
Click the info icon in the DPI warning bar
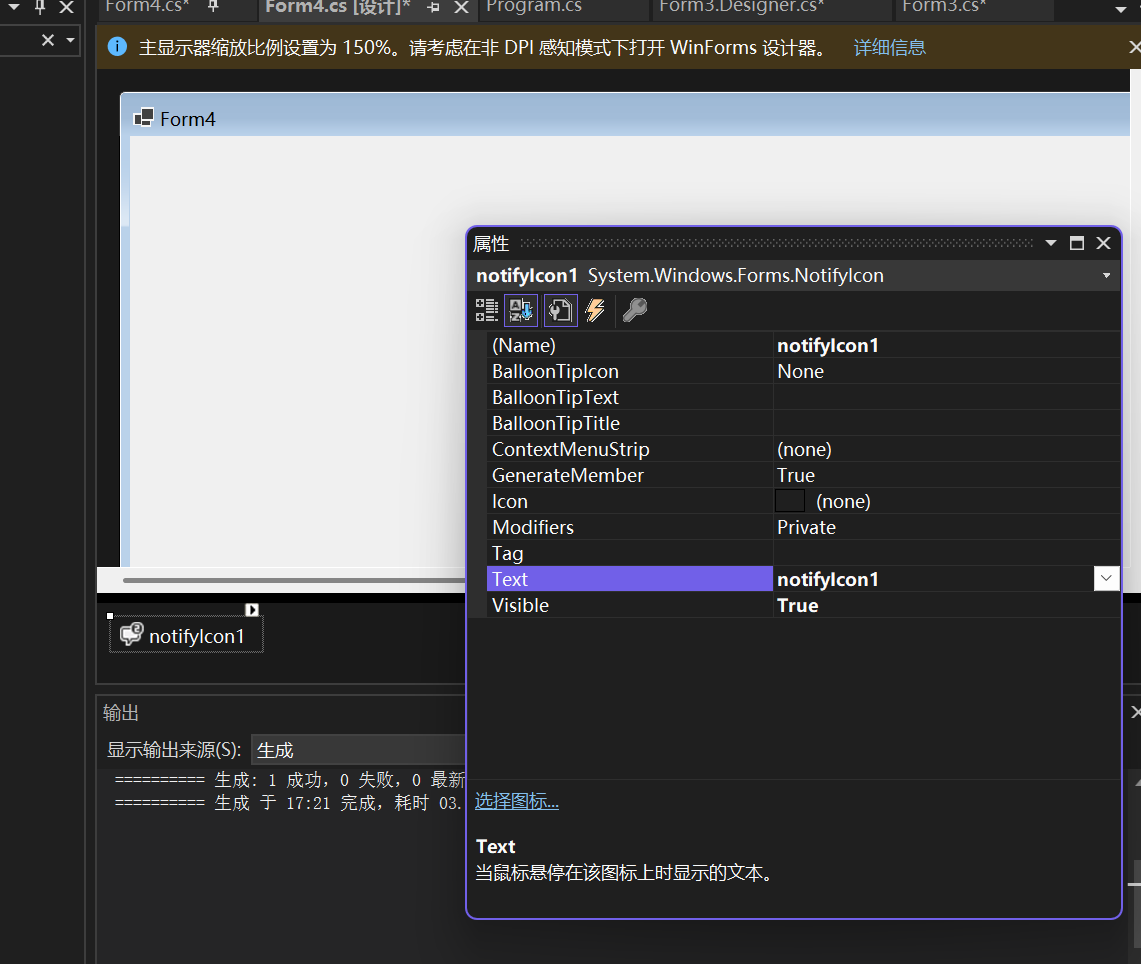(x=117, y=46)
